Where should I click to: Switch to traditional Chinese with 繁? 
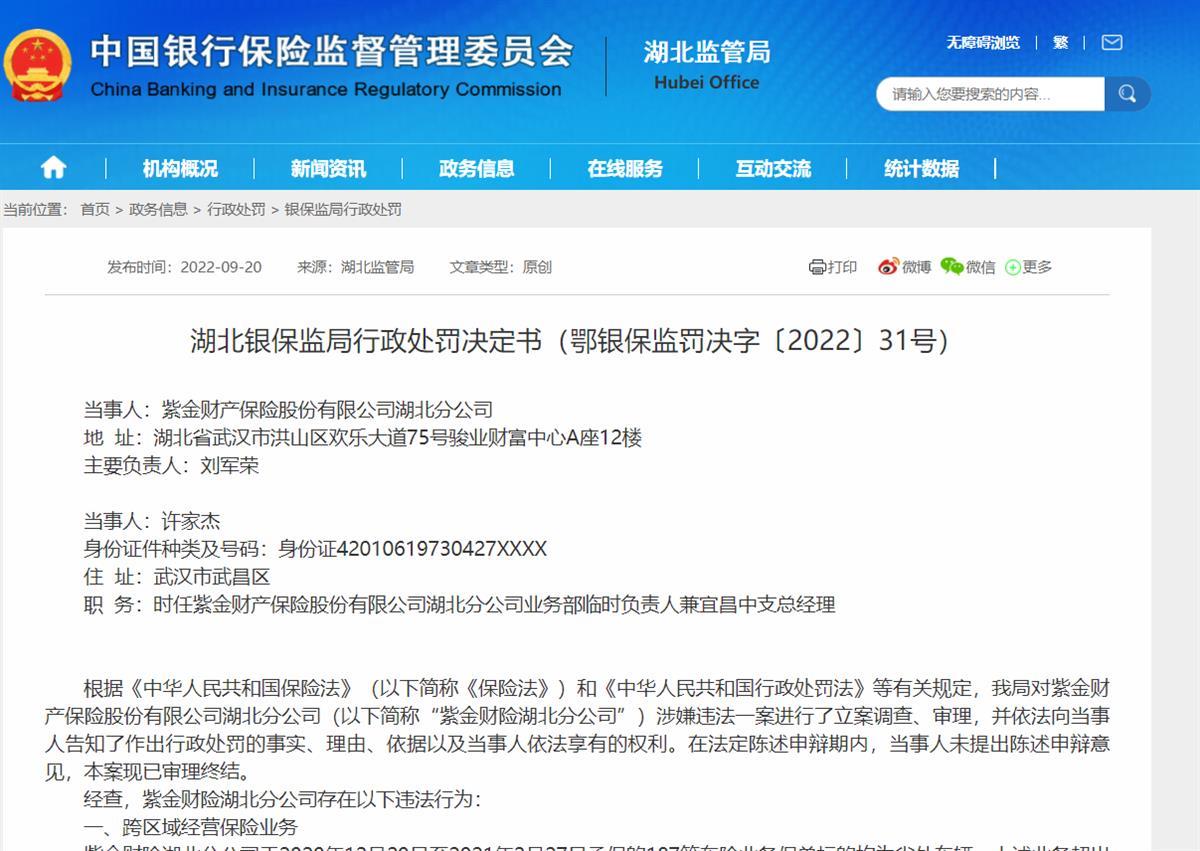[x=1060, y=42]
